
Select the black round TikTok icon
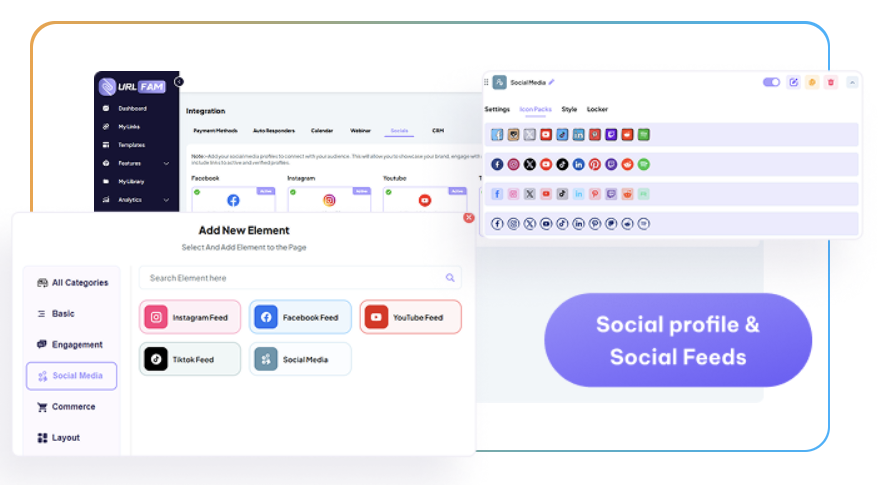tap(562, 164)
